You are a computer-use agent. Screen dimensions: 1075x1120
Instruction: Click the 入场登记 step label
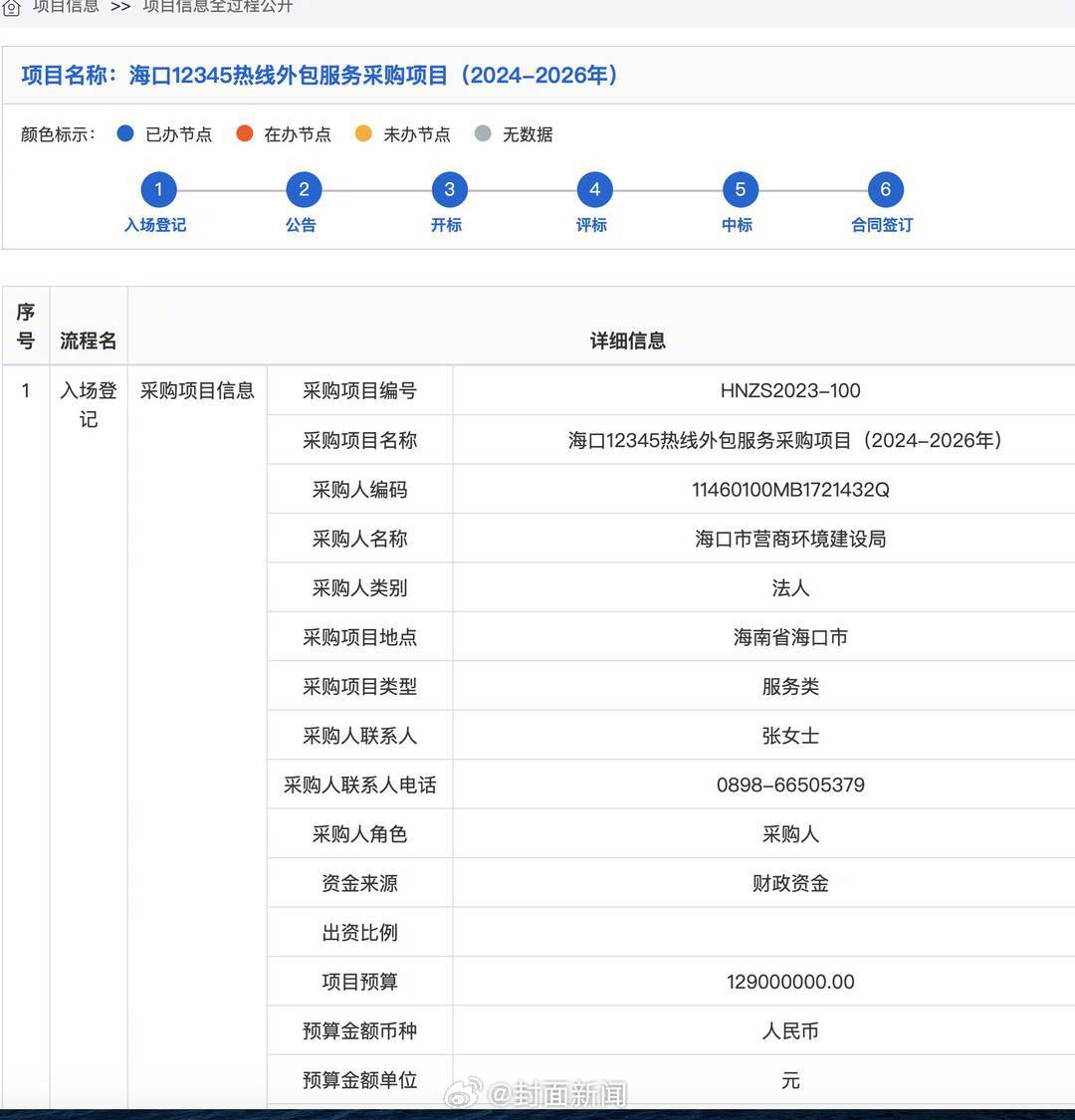(x=155, y=225)
